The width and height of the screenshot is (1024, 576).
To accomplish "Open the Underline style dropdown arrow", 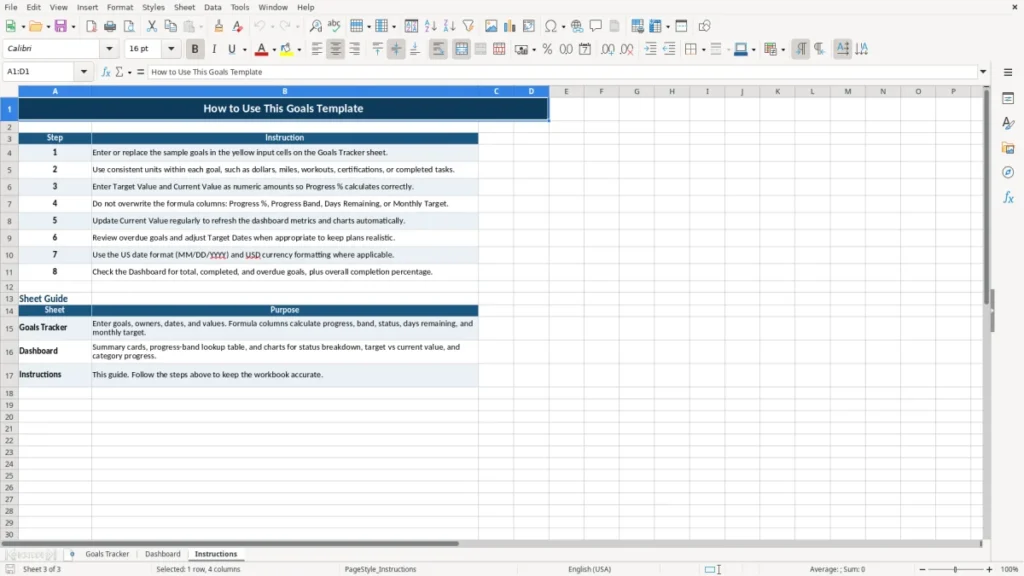I will click(245, 50).
